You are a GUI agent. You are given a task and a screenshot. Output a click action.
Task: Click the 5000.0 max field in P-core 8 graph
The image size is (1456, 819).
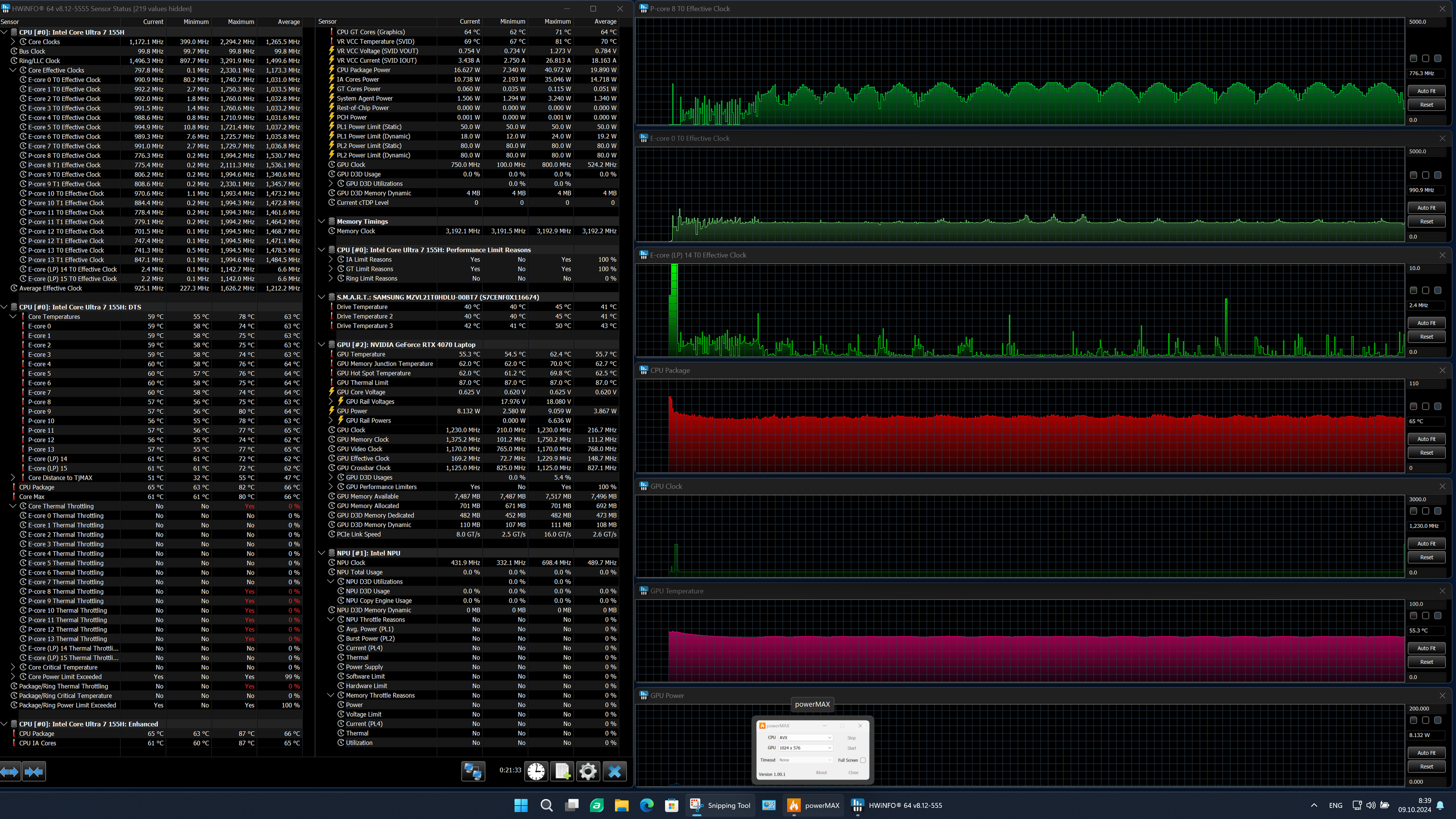[1425, 21]
